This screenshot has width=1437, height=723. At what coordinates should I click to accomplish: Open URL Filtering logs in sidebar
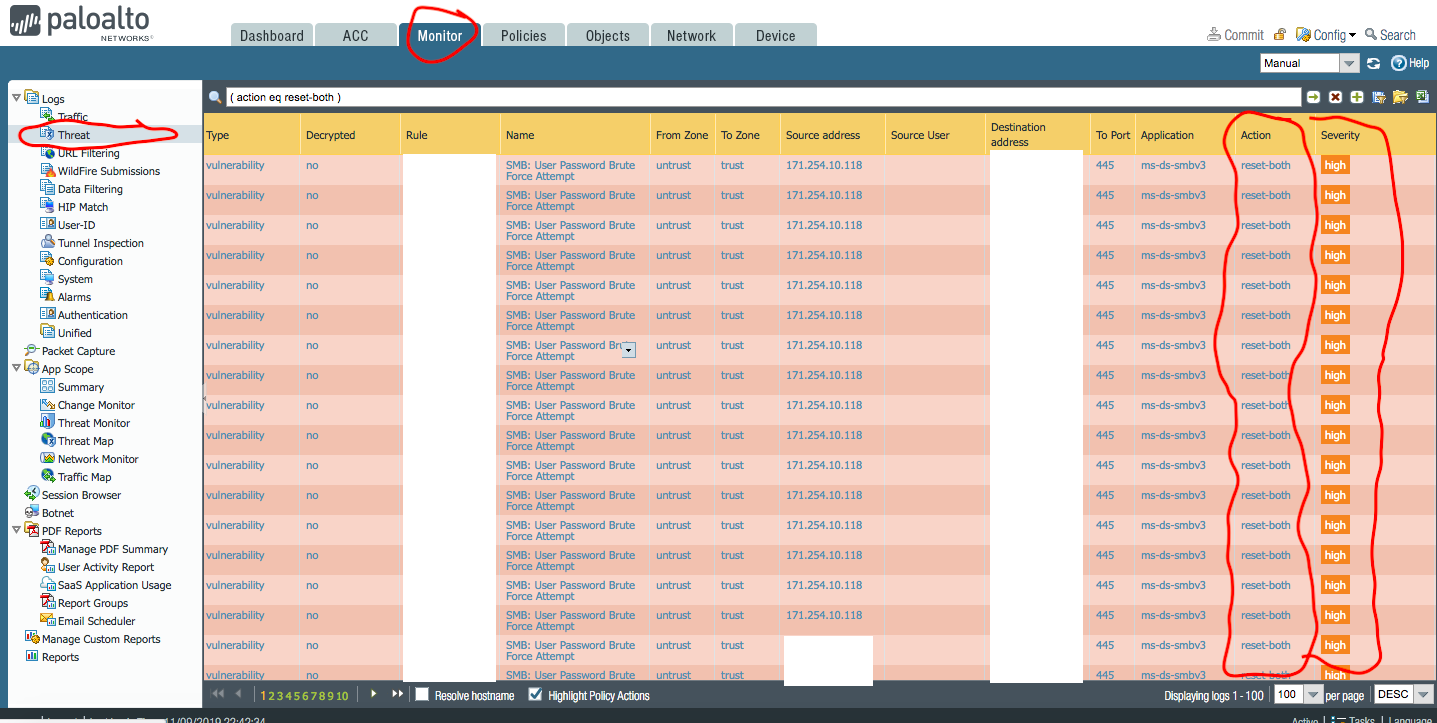point(88,153)
